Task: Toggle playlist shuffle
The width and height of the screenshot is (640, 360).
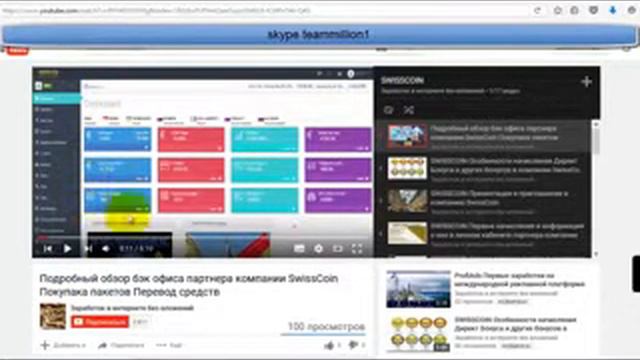Action: tap(409, 110)
